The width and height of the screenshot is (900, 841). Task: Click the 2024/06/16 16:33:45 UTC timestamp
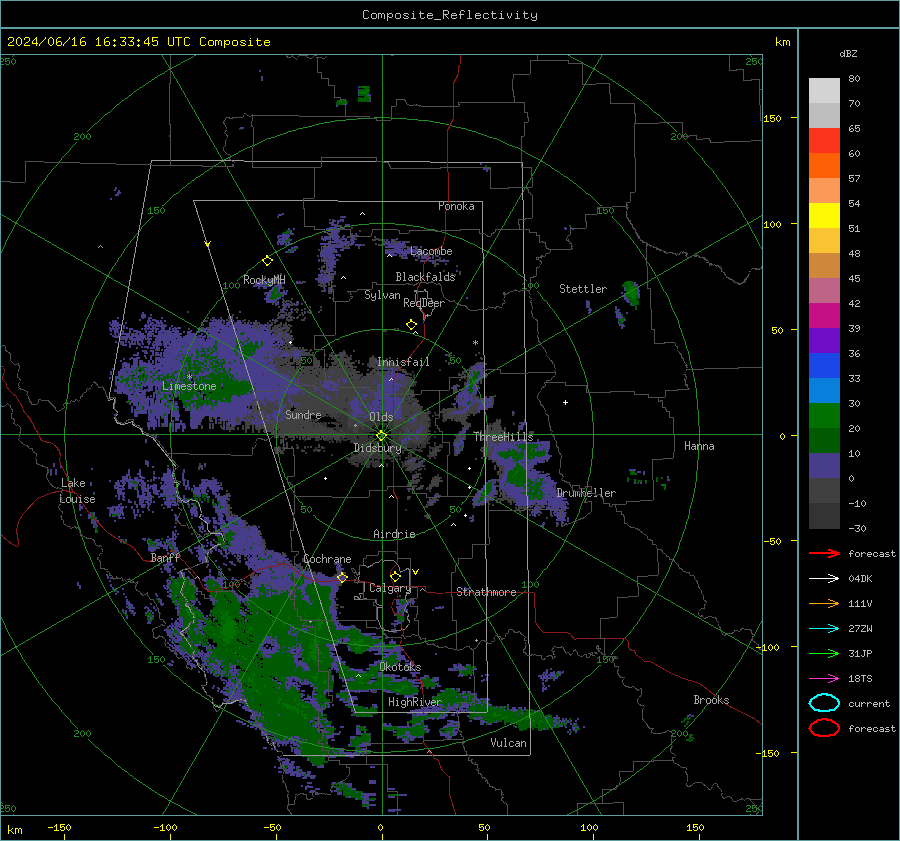(99, 42)
